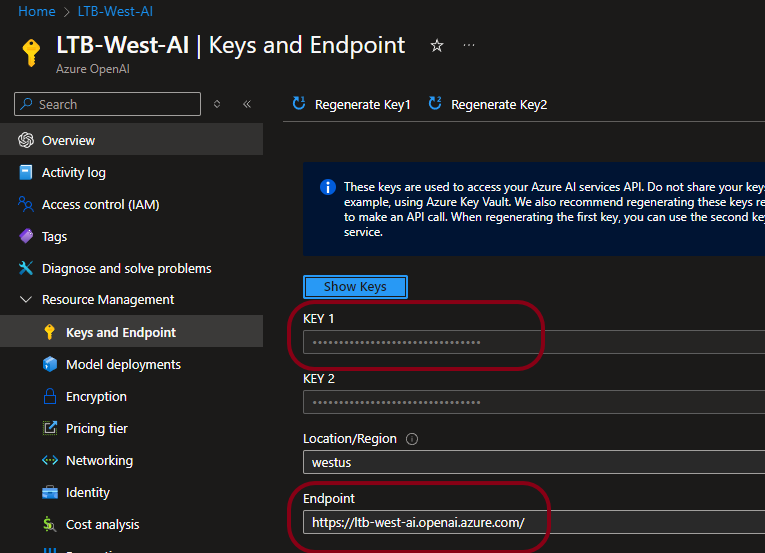Click the Pricing tier edit icon
The width and height of the screenshot is (765, 553).
click(50, 428)
